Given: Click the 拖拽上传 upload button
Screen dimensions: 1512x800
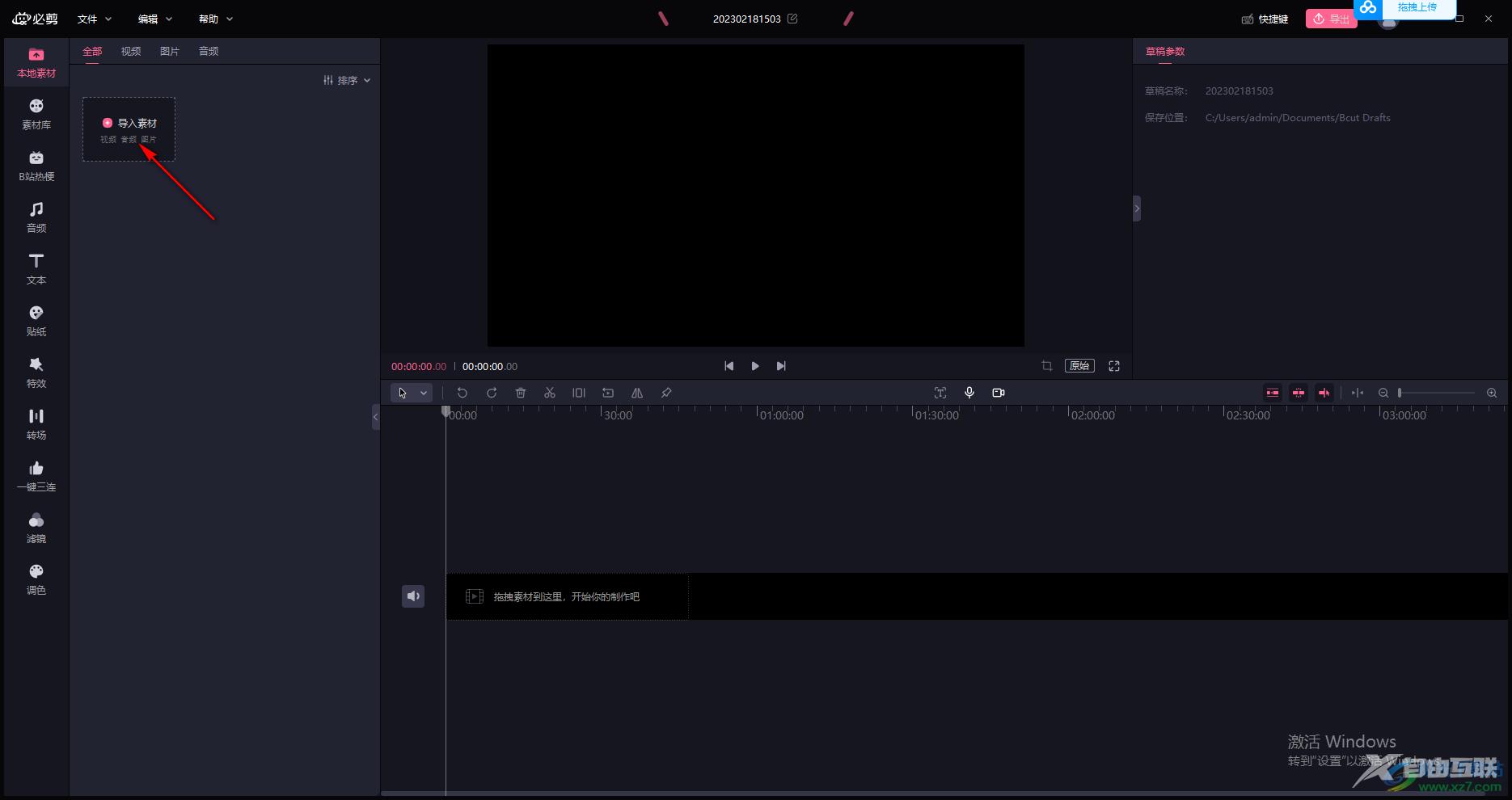Looking at the screenshot, I should [1406, 7].
